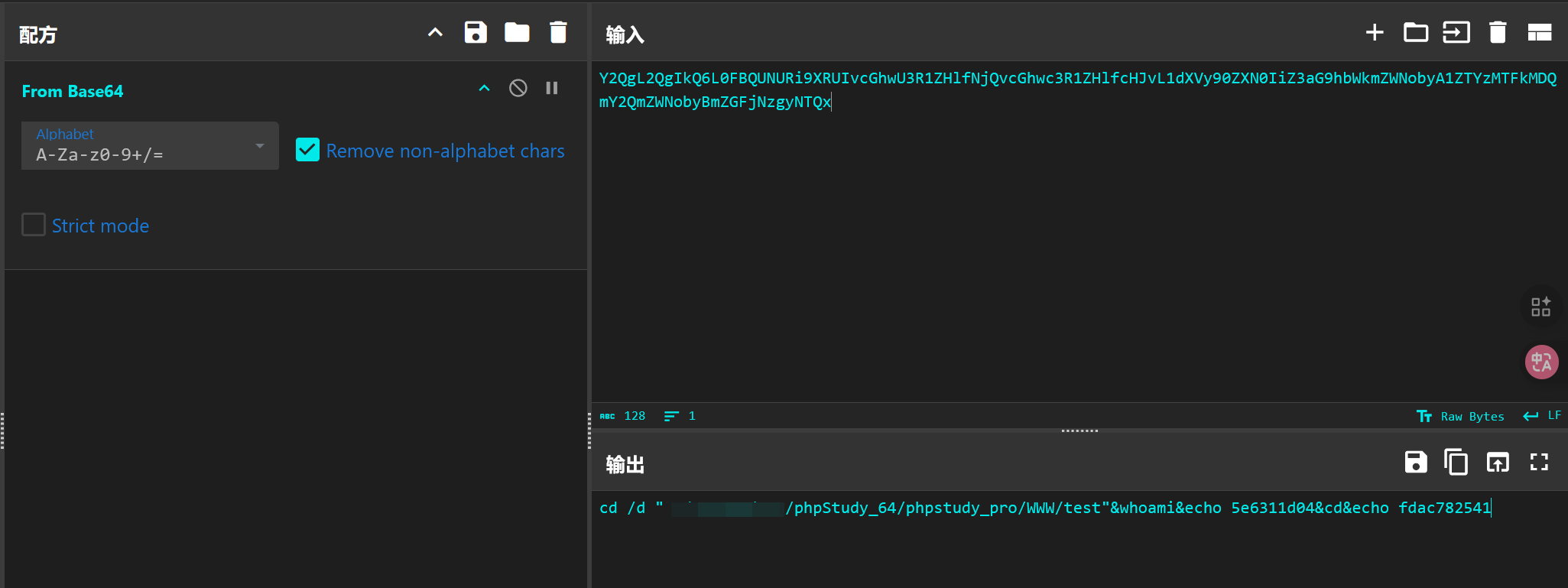
Task: Uncheck Remove non-alphabet chars
Action: pos(307,150)
